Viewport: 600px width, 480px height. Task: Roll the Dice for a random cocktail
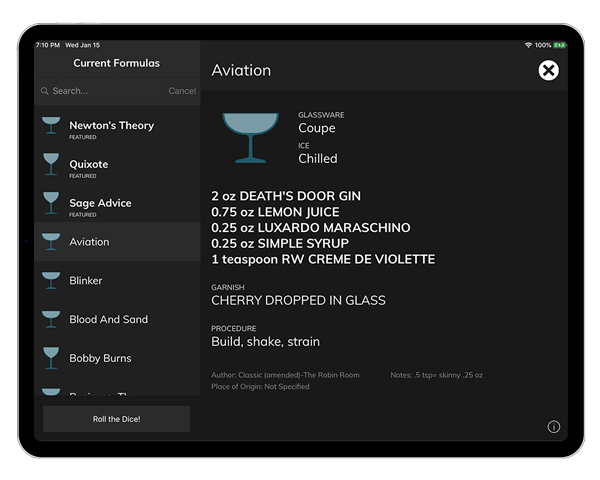[x=116, y=419]
